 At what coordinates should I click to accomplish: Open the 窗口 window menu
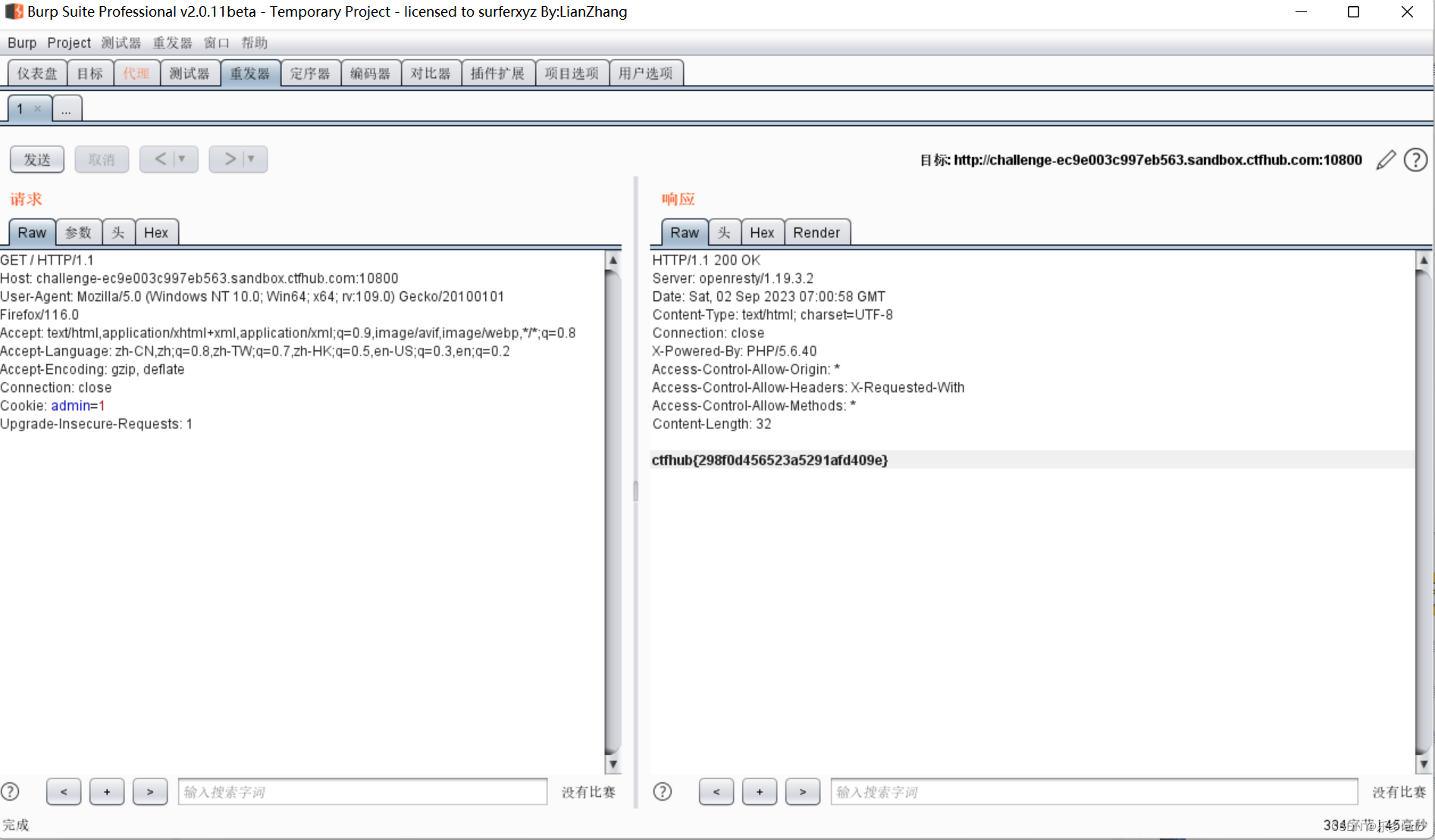[x=217, y=43]
